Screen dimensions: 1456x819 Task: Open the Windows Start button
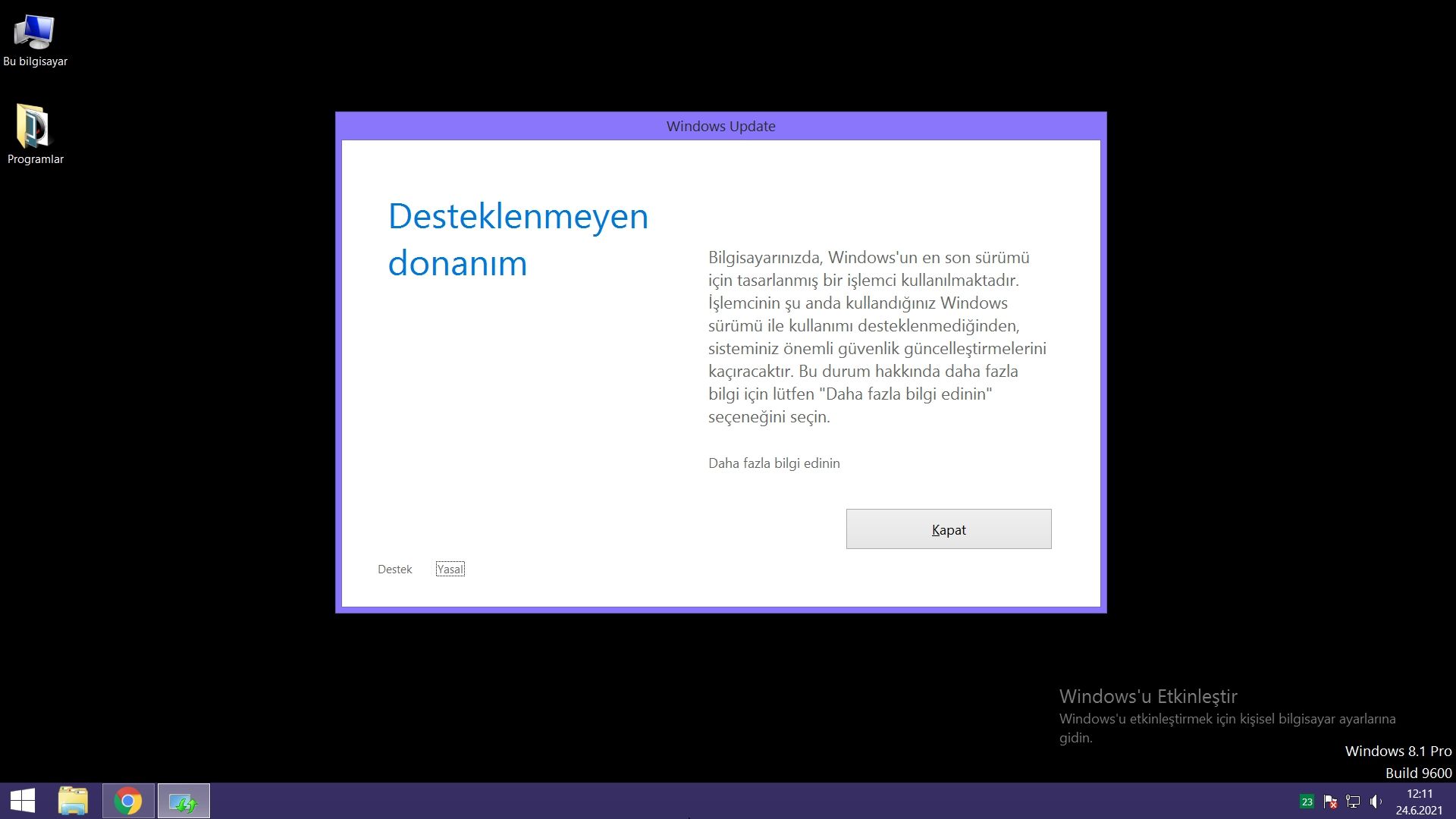[x=23, y=801]
